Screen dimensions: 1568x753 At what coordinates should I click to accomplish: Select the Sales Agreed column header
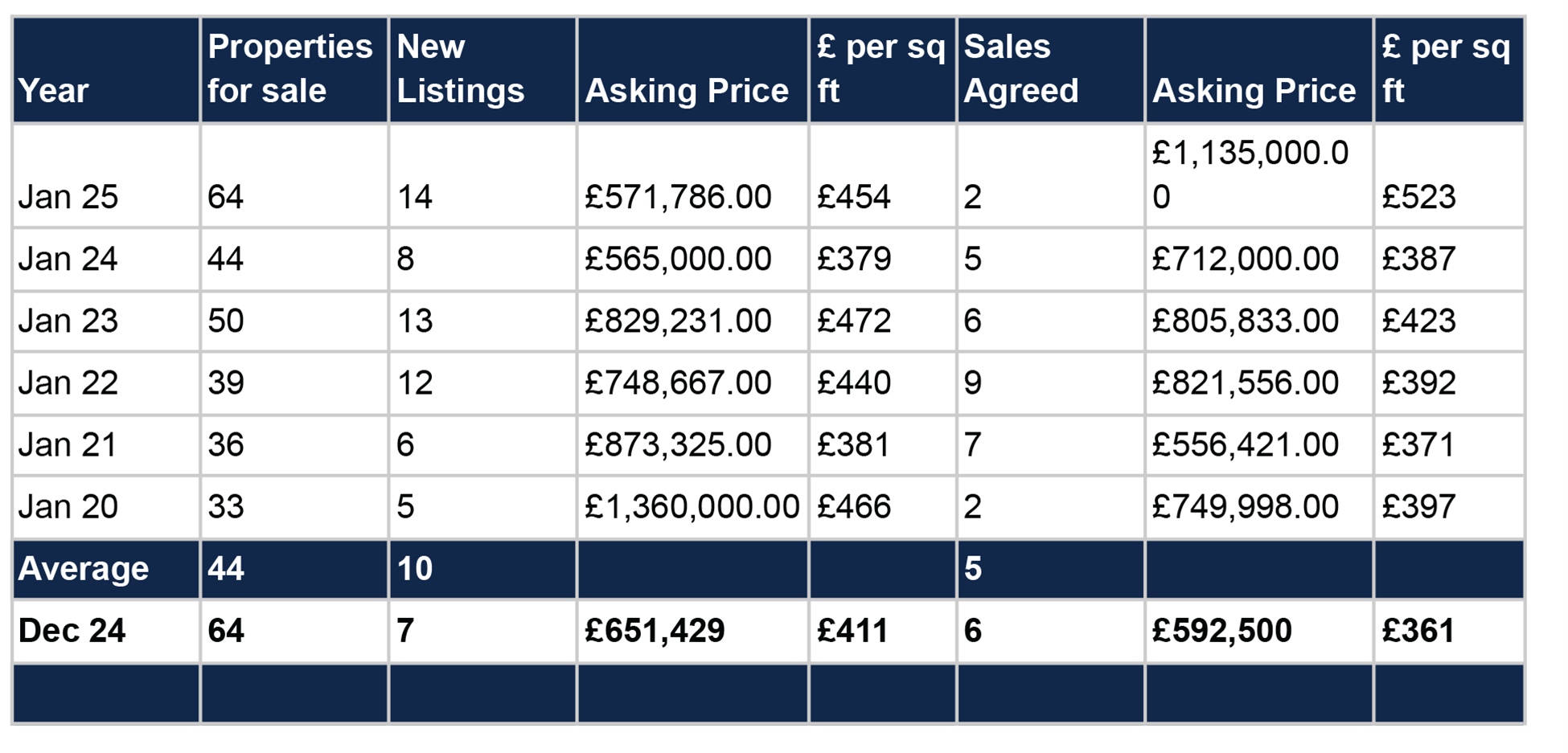coord(1021,69)
